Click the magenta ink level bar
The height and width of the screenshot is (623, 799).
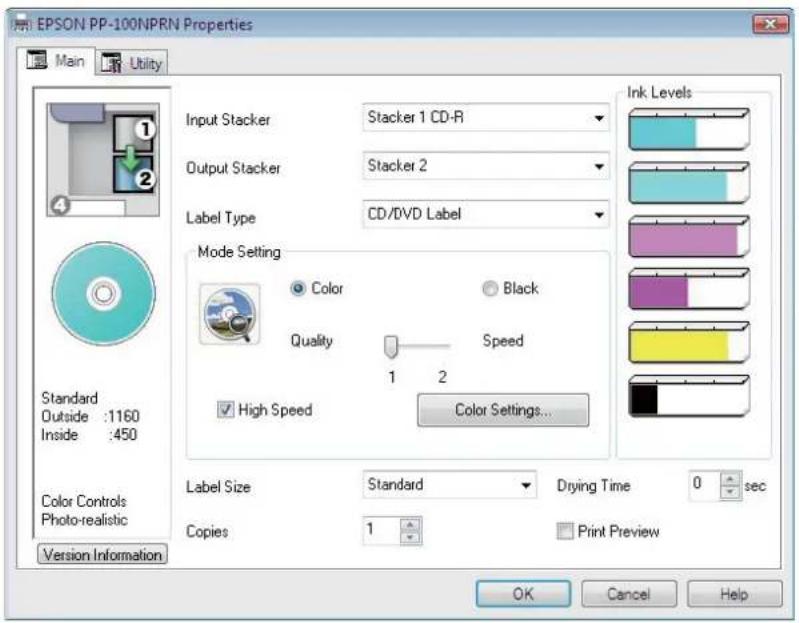689,289
